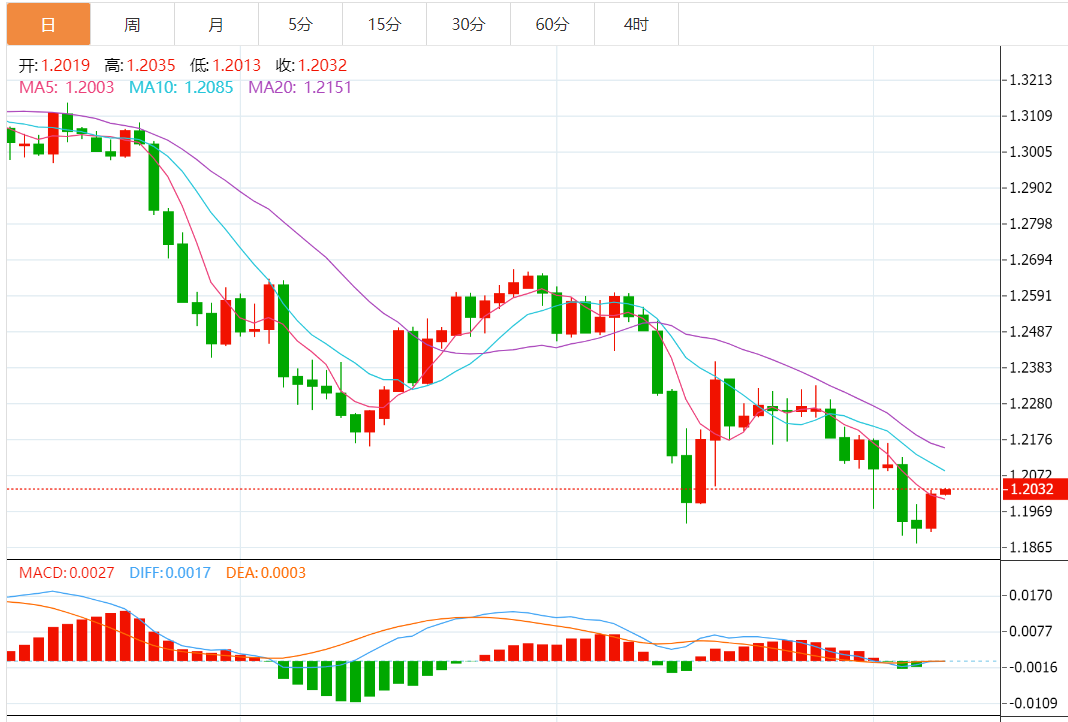Click the 1.3109 price axis label

coord(1031,116)
